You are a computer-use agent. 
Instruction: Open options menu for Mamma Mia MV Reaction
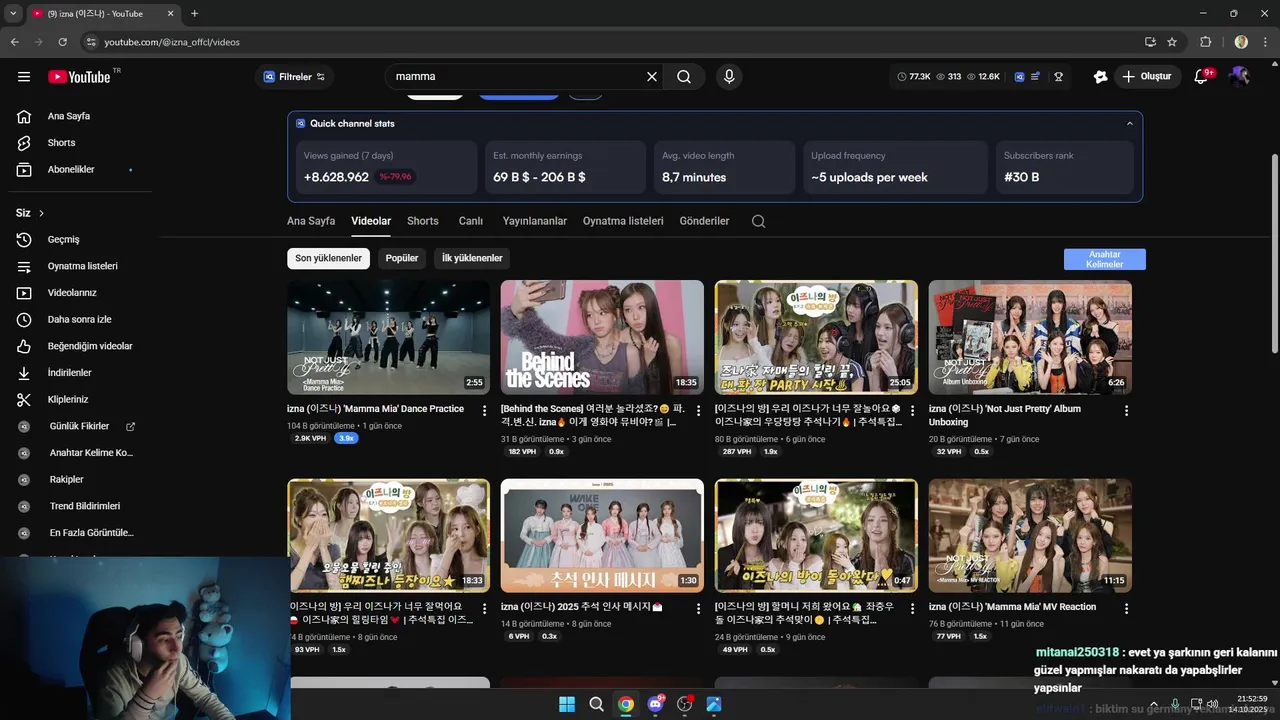(x=1127, y=609)
